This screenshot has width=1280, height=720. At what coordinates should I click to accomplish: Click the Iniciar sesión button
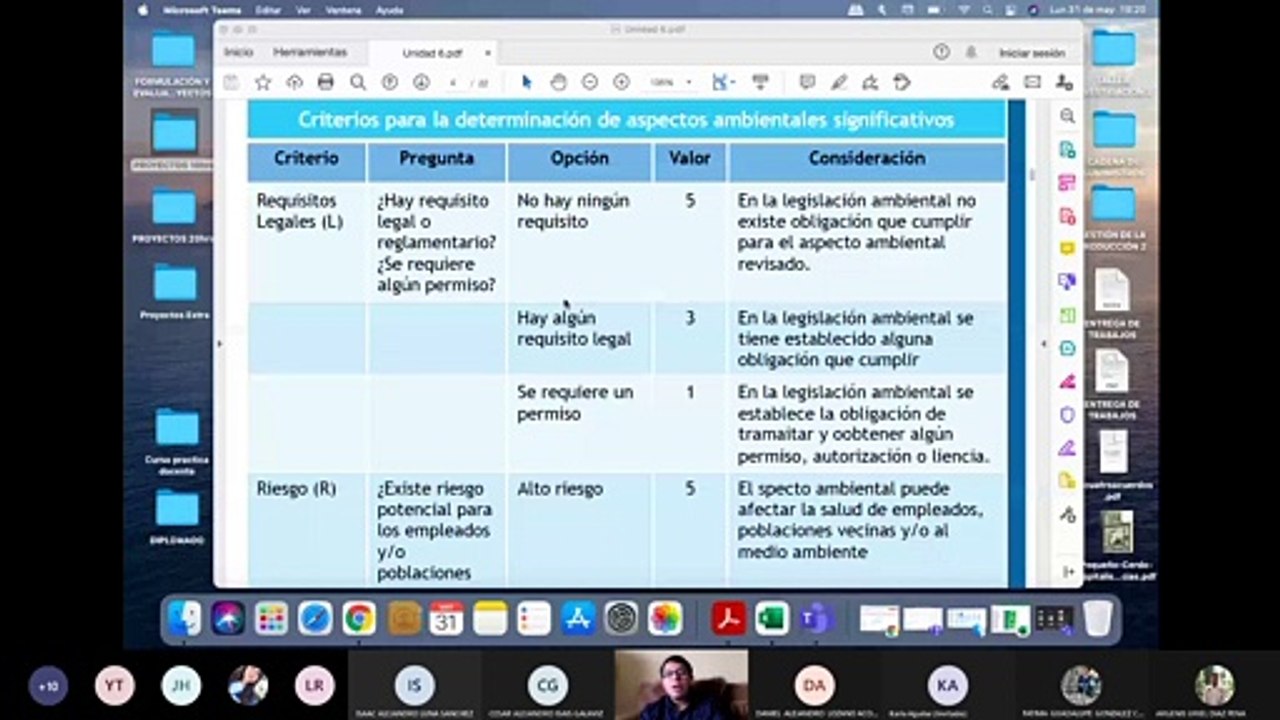coord(1032,53)
